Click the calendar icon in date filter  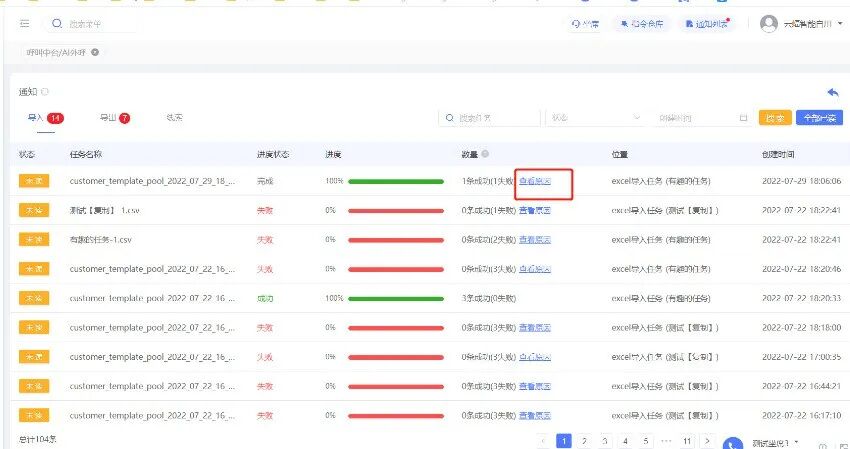pos(743,118)
